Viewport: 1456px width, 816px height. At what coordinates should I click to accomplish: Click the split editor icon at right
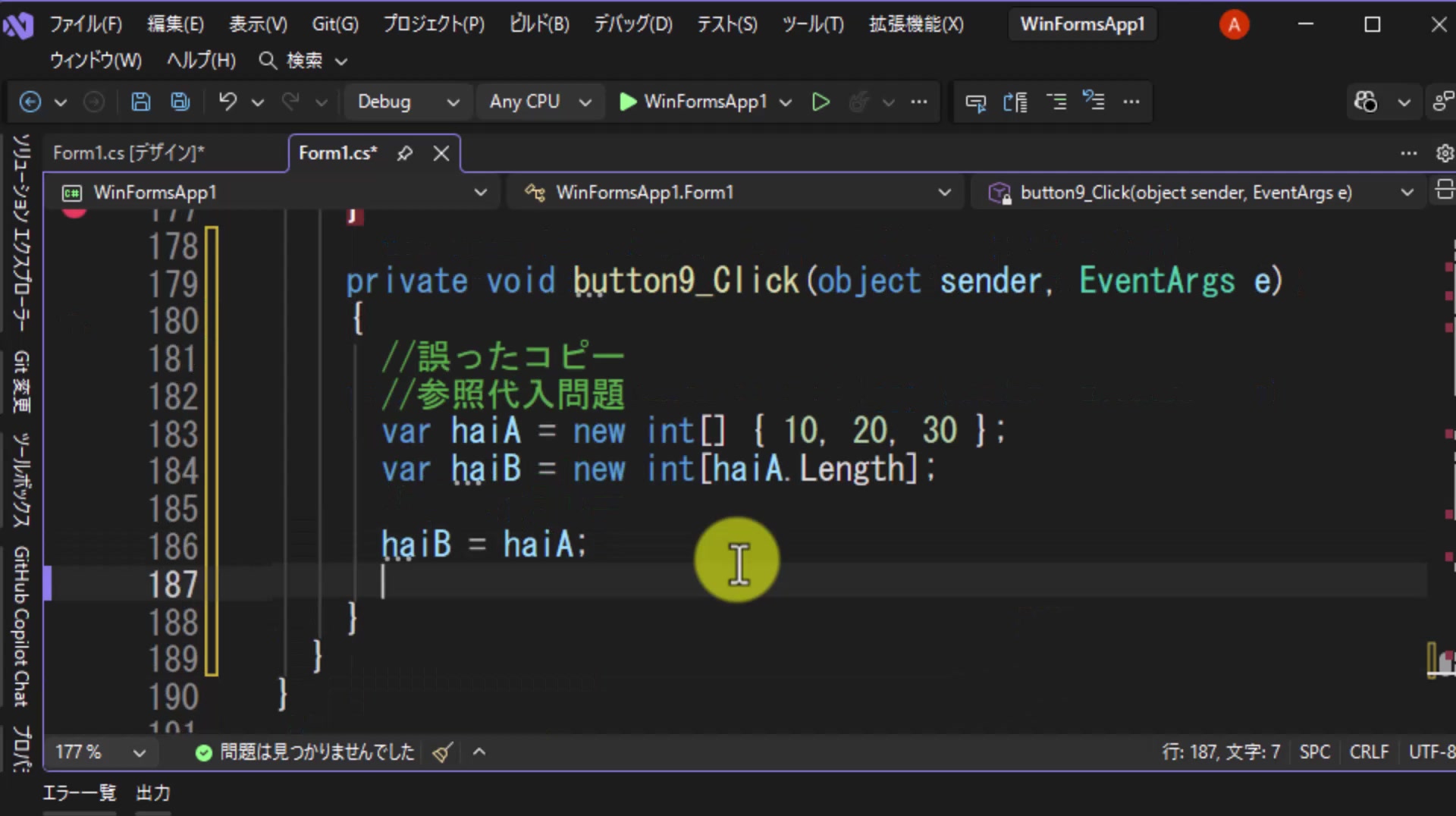pos(1445,190)
